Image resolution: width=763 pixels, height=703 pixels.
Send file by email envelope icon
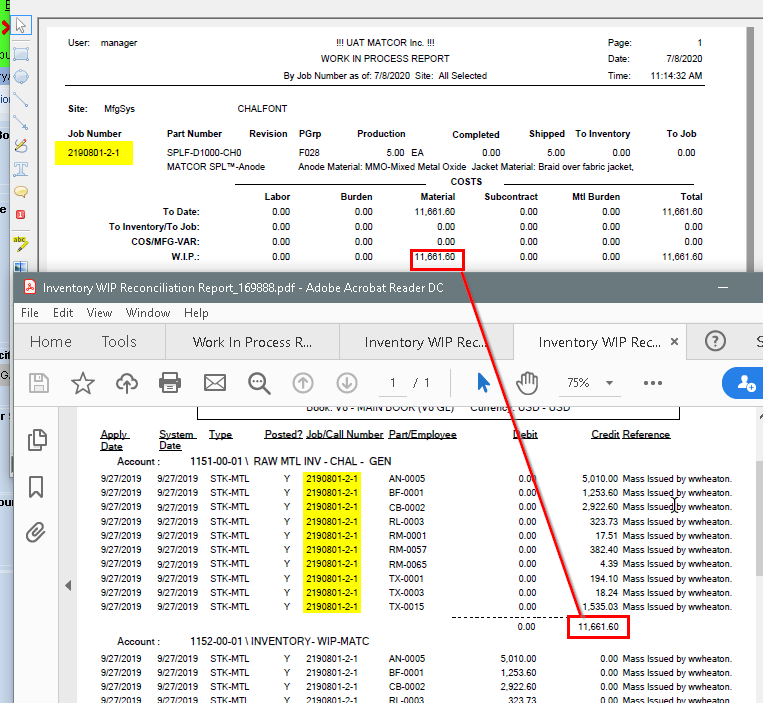[x=215, y=383]
